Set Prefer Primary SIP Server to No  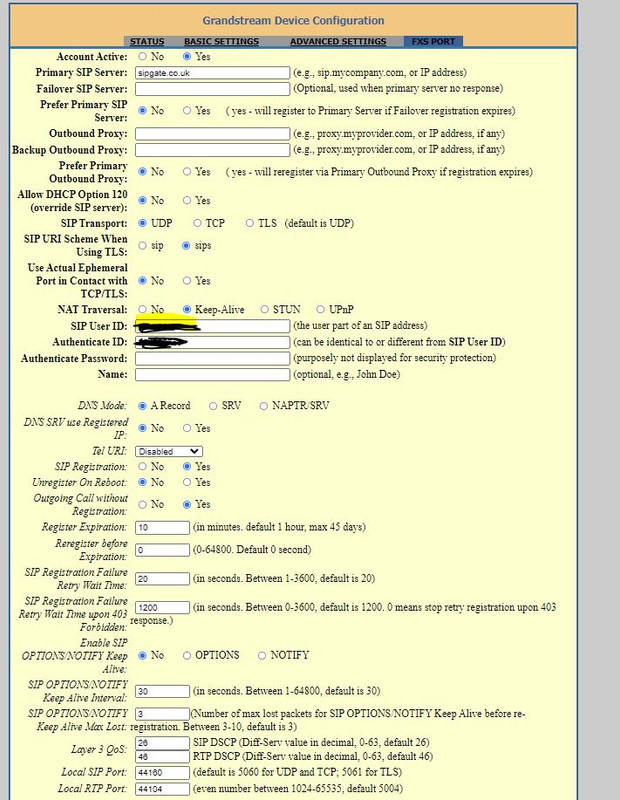(x=142, y=111)
